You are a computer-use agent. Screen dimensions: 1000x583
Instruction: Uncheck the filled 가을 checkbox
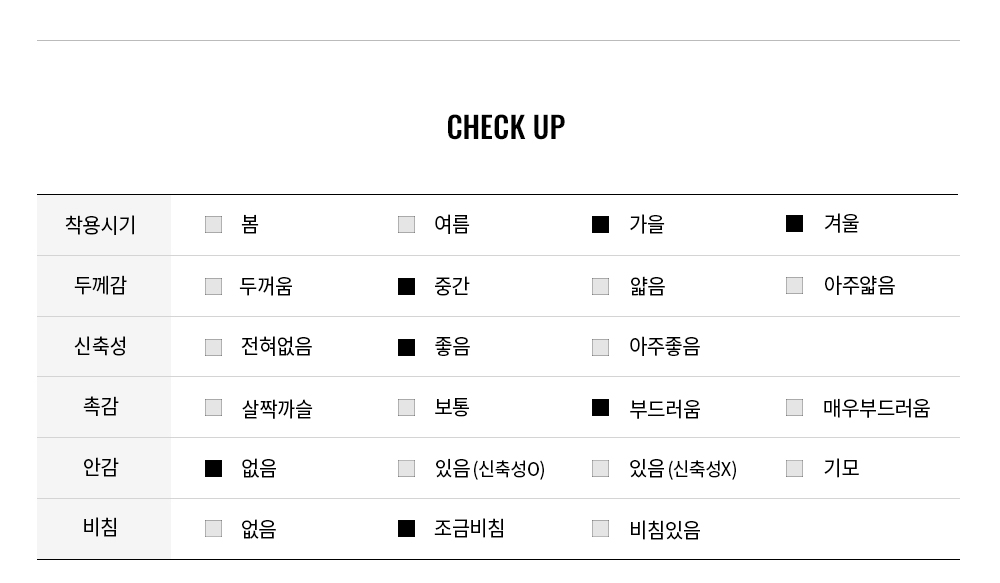coord(600,225)
